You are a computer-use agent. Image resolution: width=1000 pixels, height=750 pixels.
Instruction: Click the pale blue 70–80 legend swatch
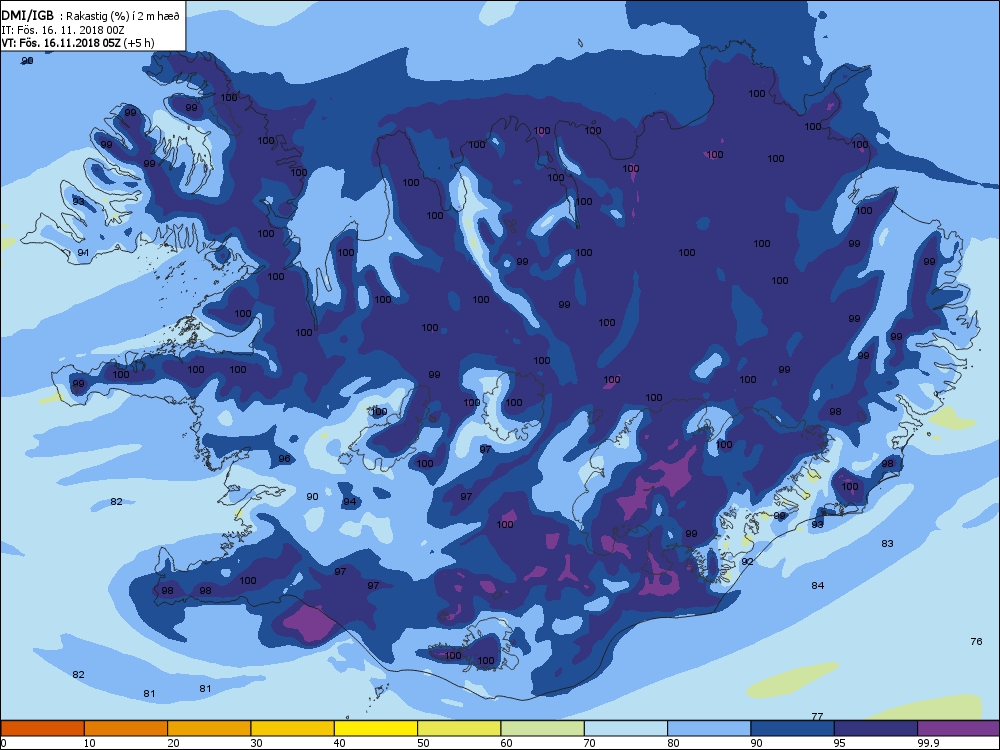[626, 728]
